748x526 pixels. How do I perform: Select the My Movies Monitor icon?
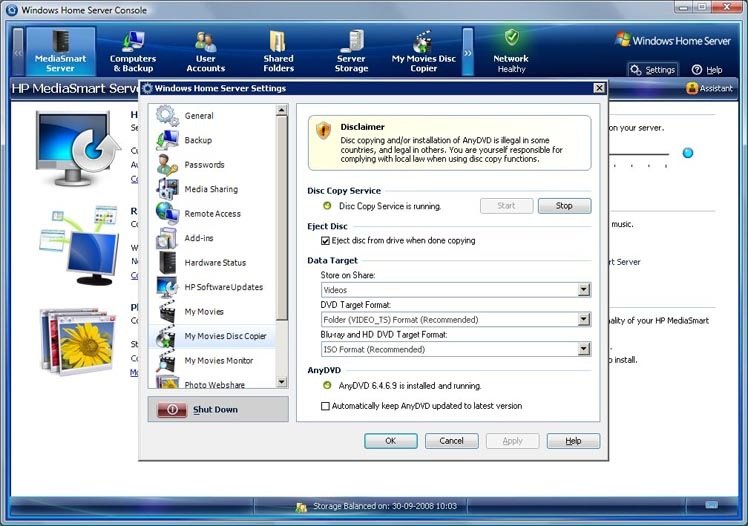(x=167, y=361)
